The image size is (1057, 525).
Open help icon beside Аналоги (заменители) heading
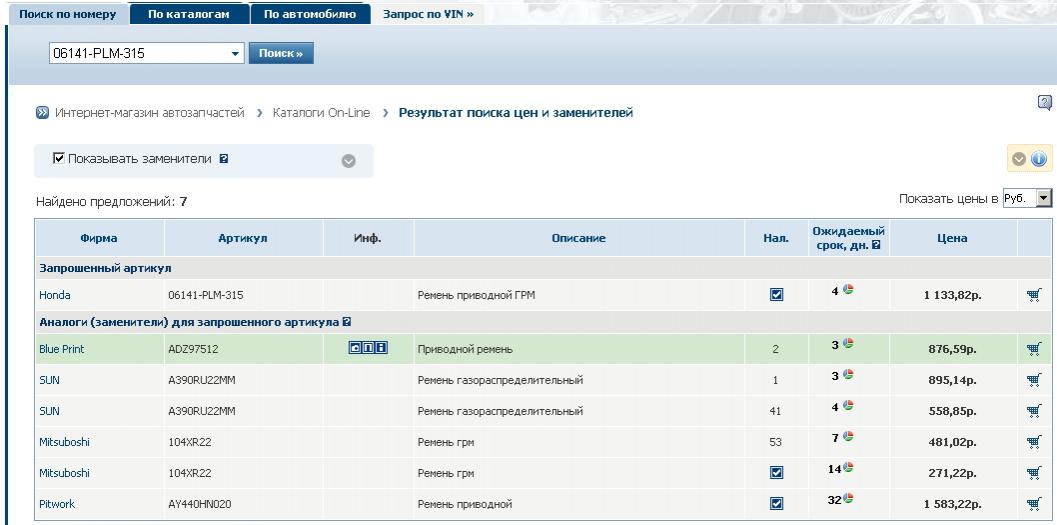(x=346, y=322)
